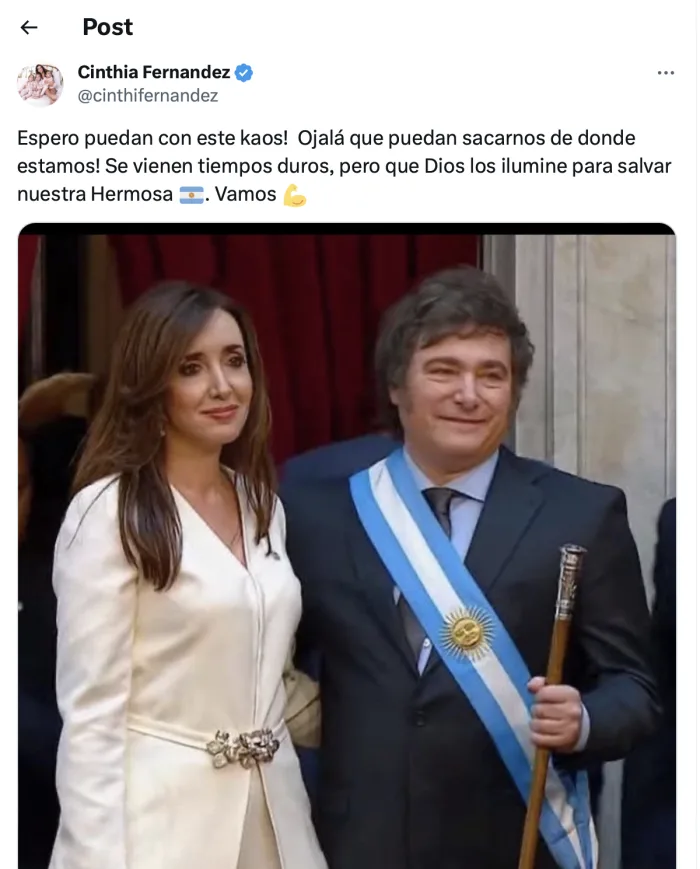Click the Argentina flag emoji
The width and height of the screenshot is (700, 869).
(192, 195)
